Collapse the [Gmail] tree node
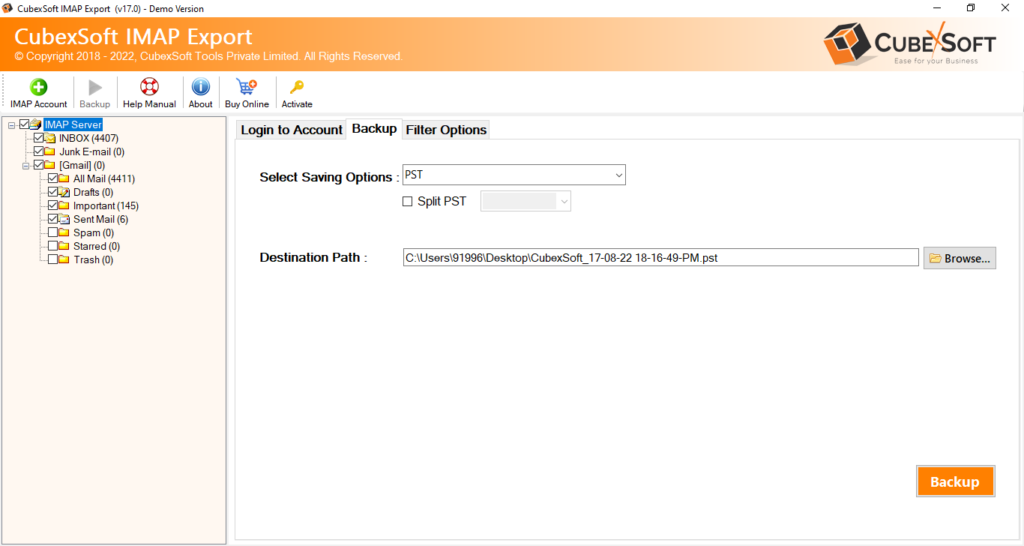The image size is (1024, 546). tap(26, 166)
